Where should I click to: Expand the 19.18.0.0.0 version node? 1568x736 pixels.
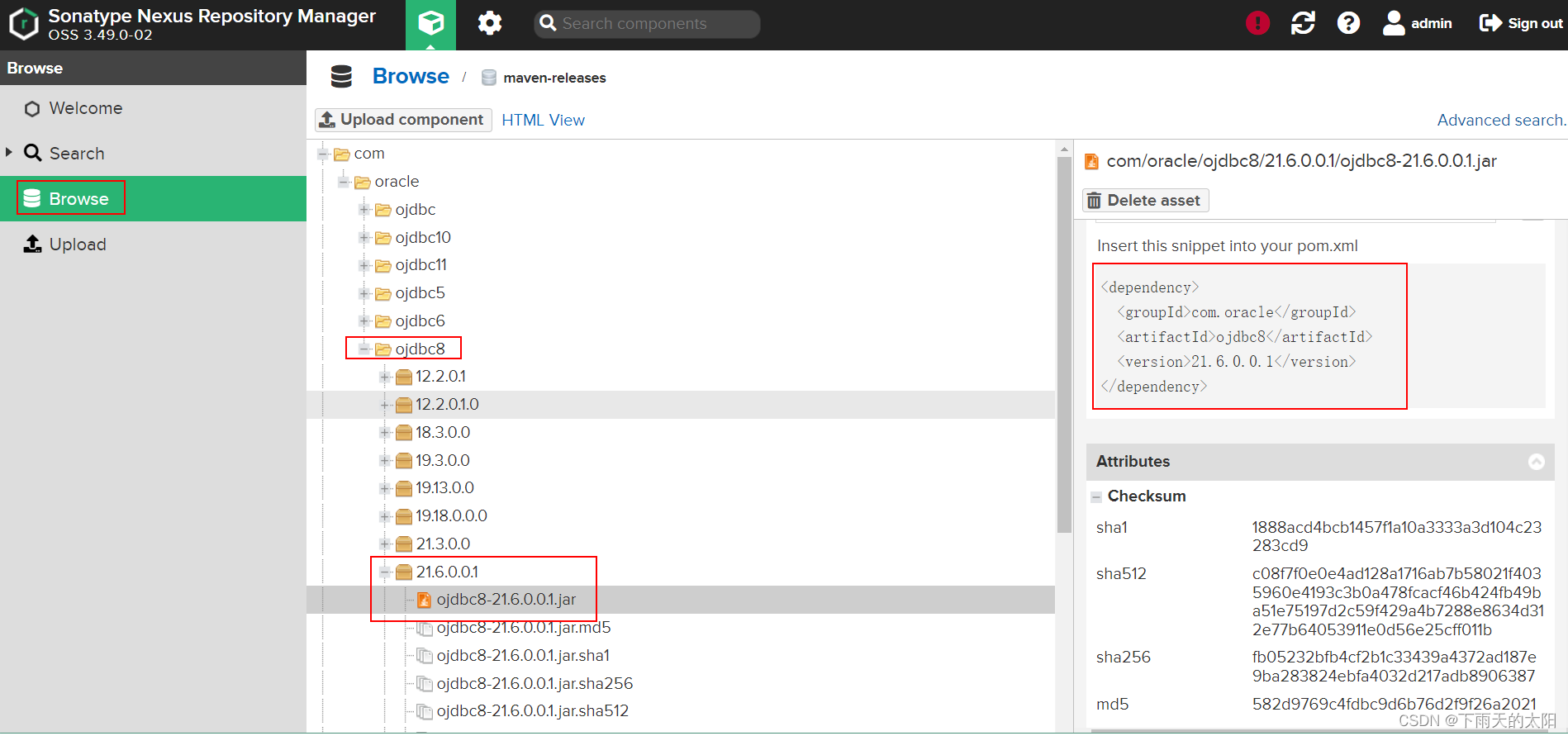point(385,516)
